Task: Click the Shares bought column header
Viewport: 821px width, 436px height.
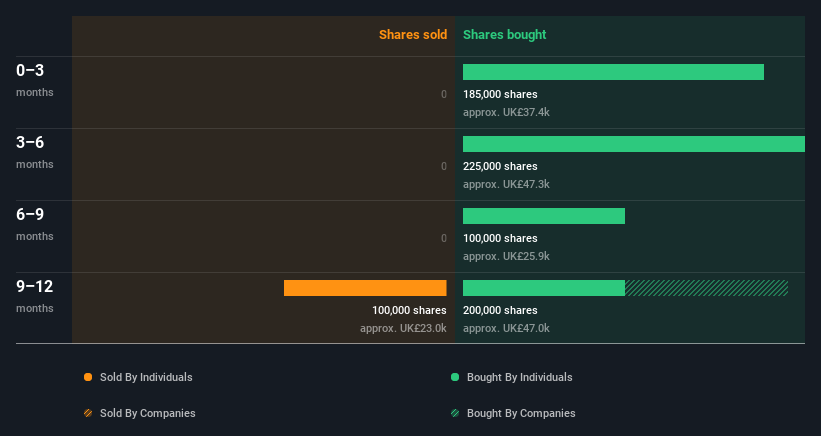Action: (x=504, y=35)
